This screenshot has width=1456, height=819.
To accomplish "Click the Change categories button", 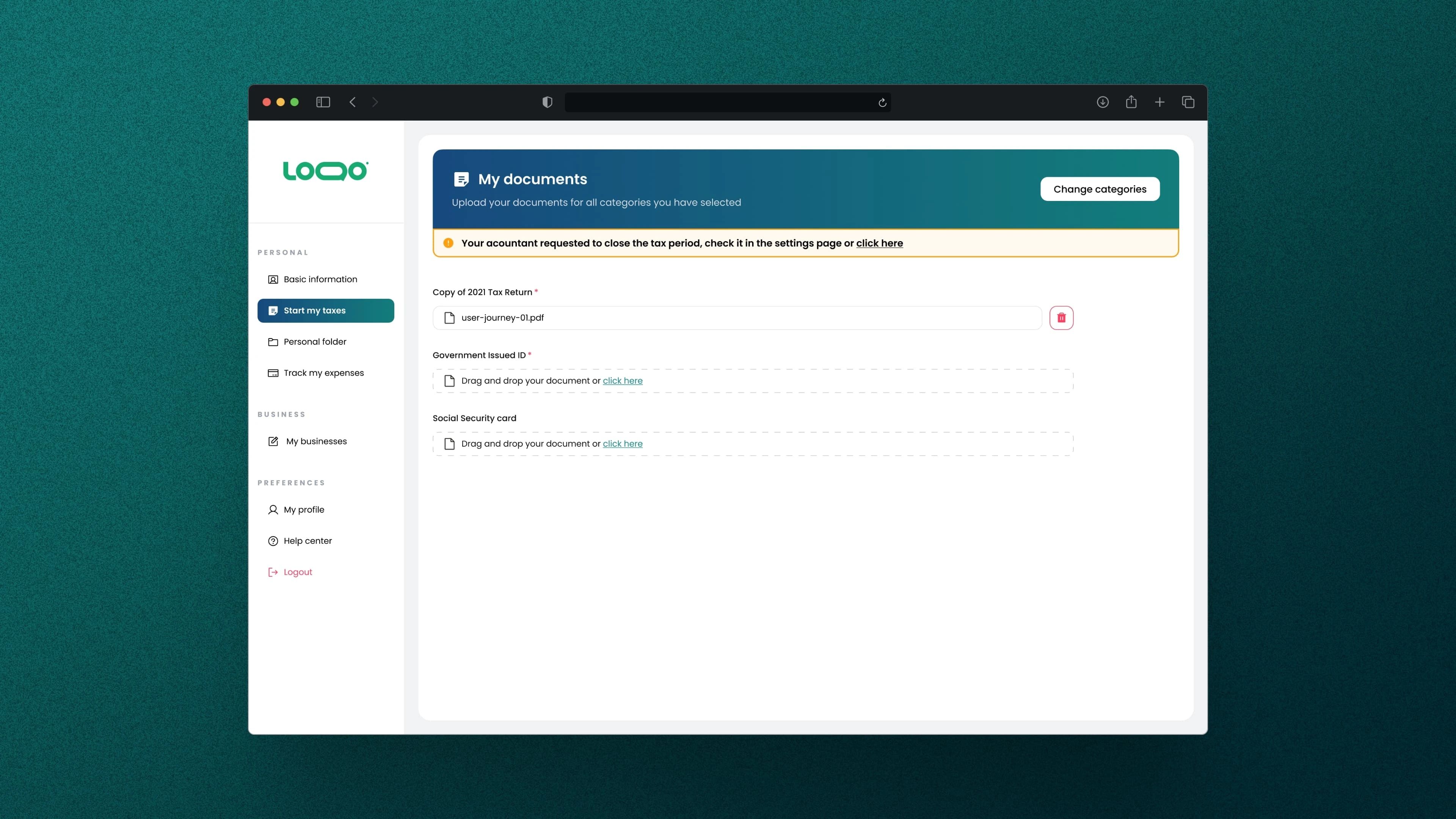I will 1099,189.
